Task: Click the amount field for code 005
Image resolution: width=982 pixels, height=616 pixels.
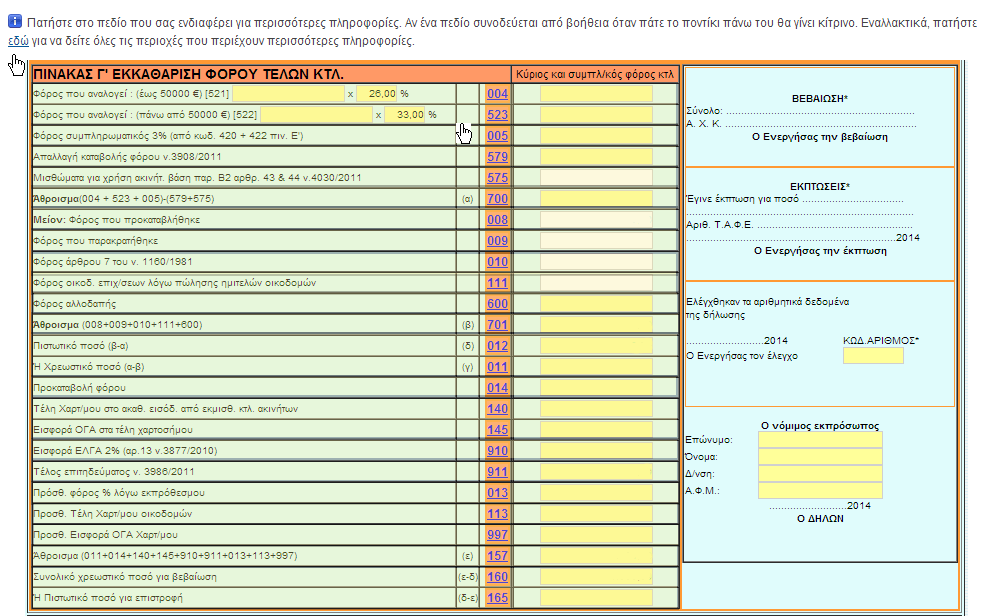Action: [596, 136]
